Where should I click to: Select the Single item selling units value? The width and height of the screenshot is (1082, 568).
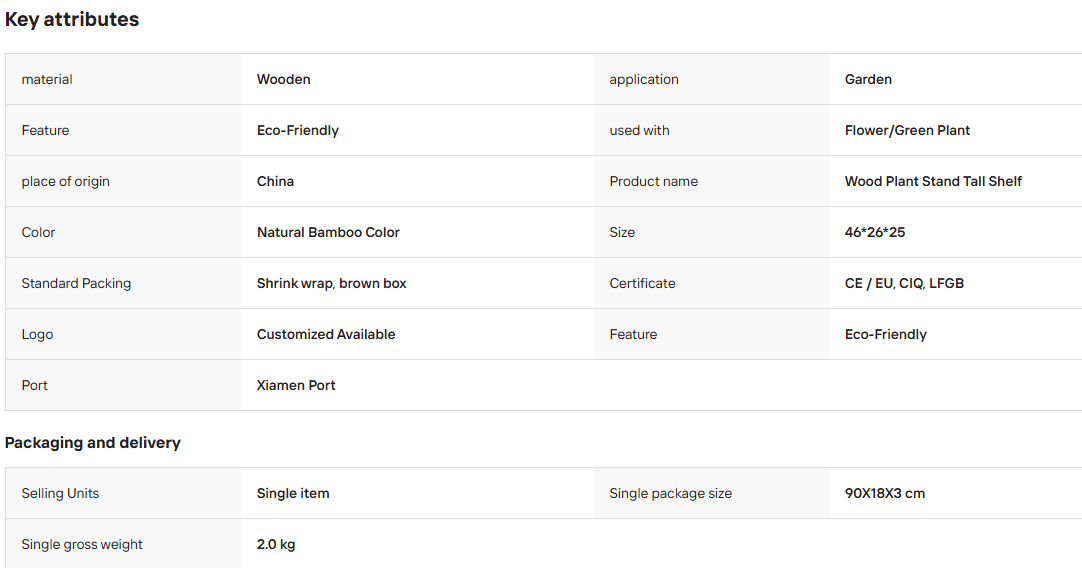coord(293,493)
